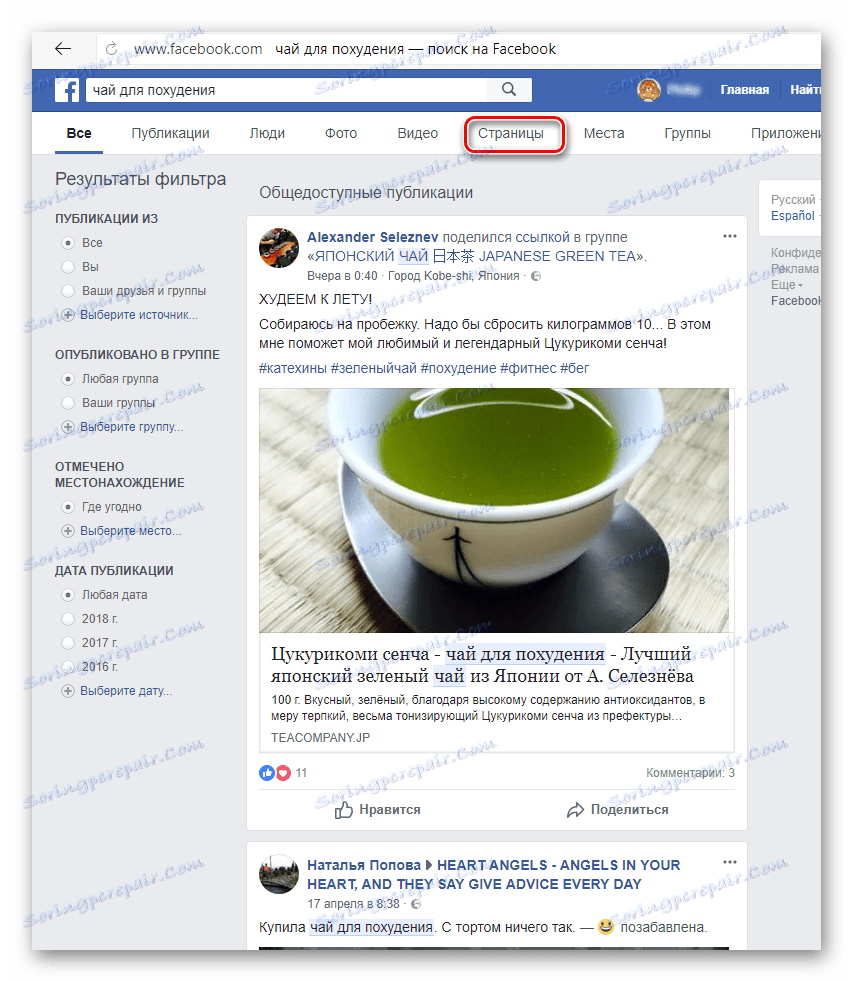The height and width of the screenshot is (982, 853).
Task: Click the search magnifier icon
Action: pos(508,90)
